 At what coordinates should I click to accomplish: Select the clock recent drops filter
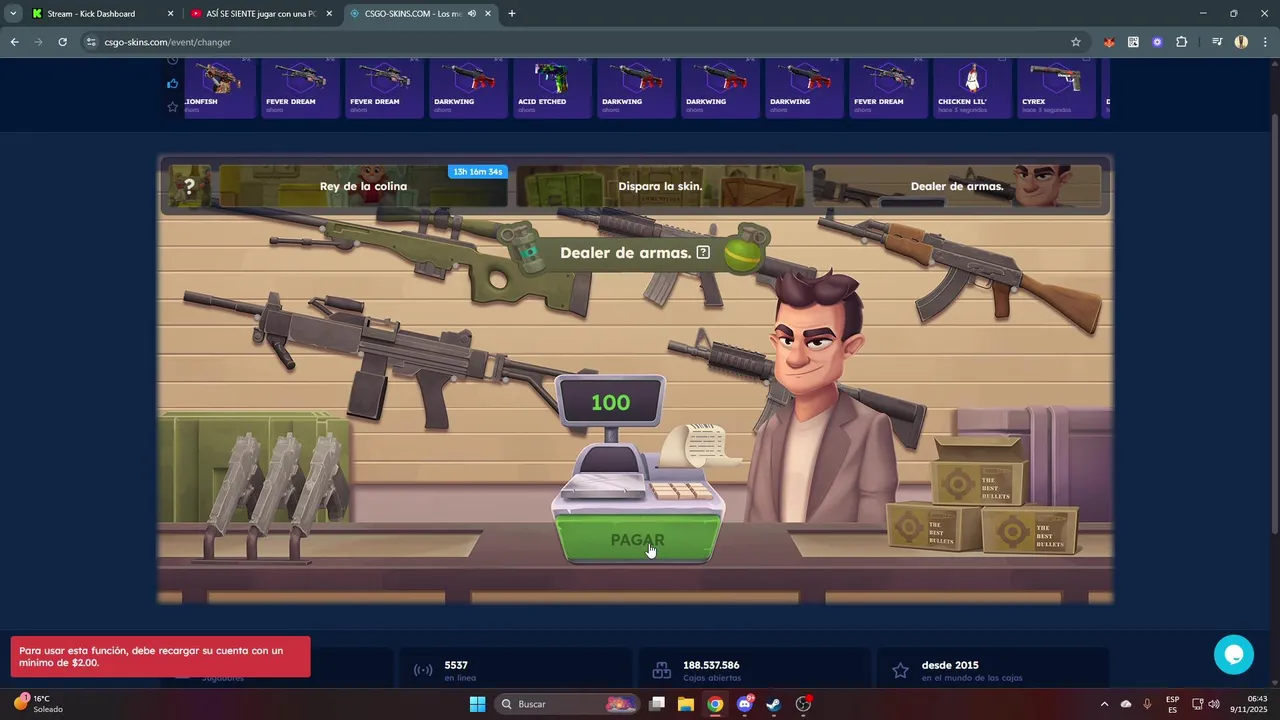[172, 60]
